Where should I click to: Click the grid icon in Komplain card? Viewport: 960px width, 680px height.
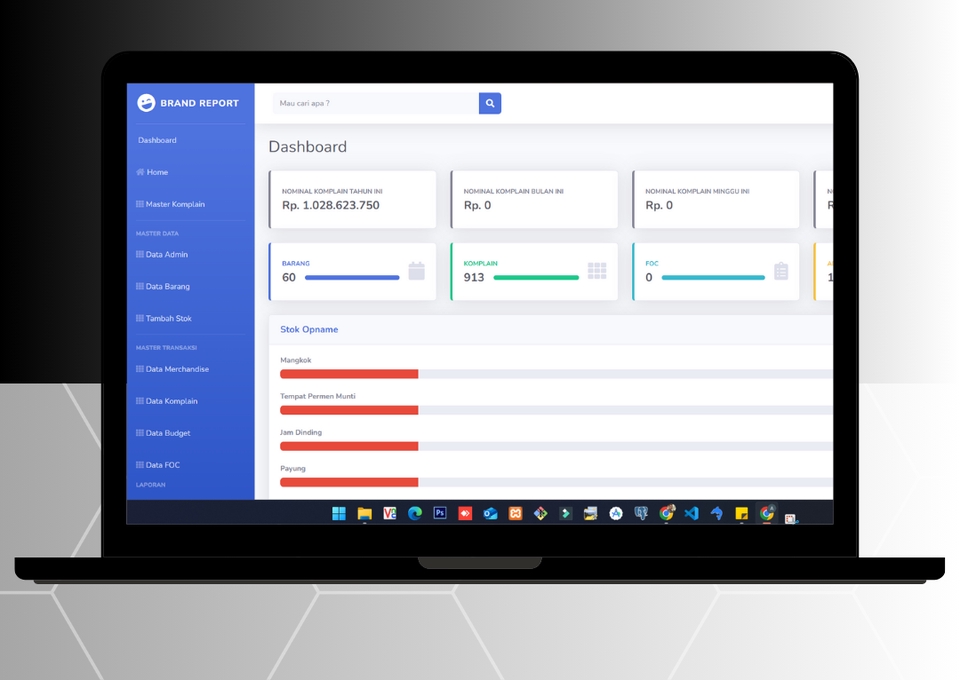coord(597,271)
